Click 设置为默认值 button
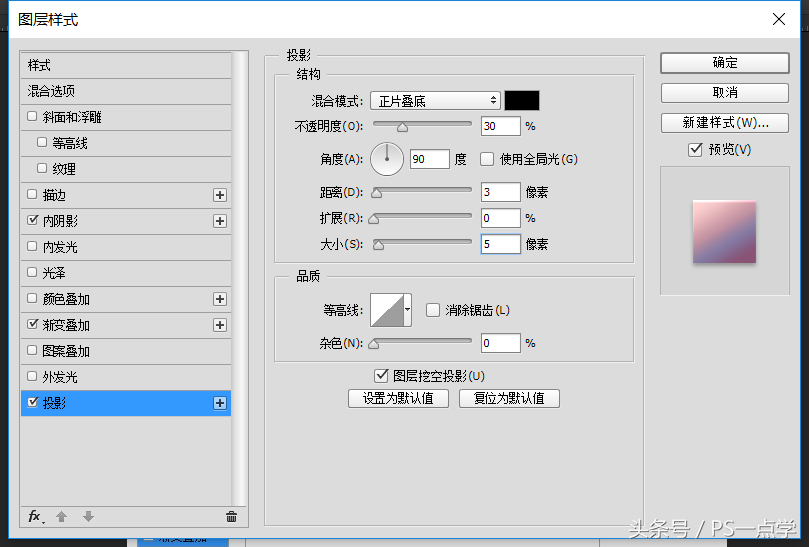 coord(398,398)
